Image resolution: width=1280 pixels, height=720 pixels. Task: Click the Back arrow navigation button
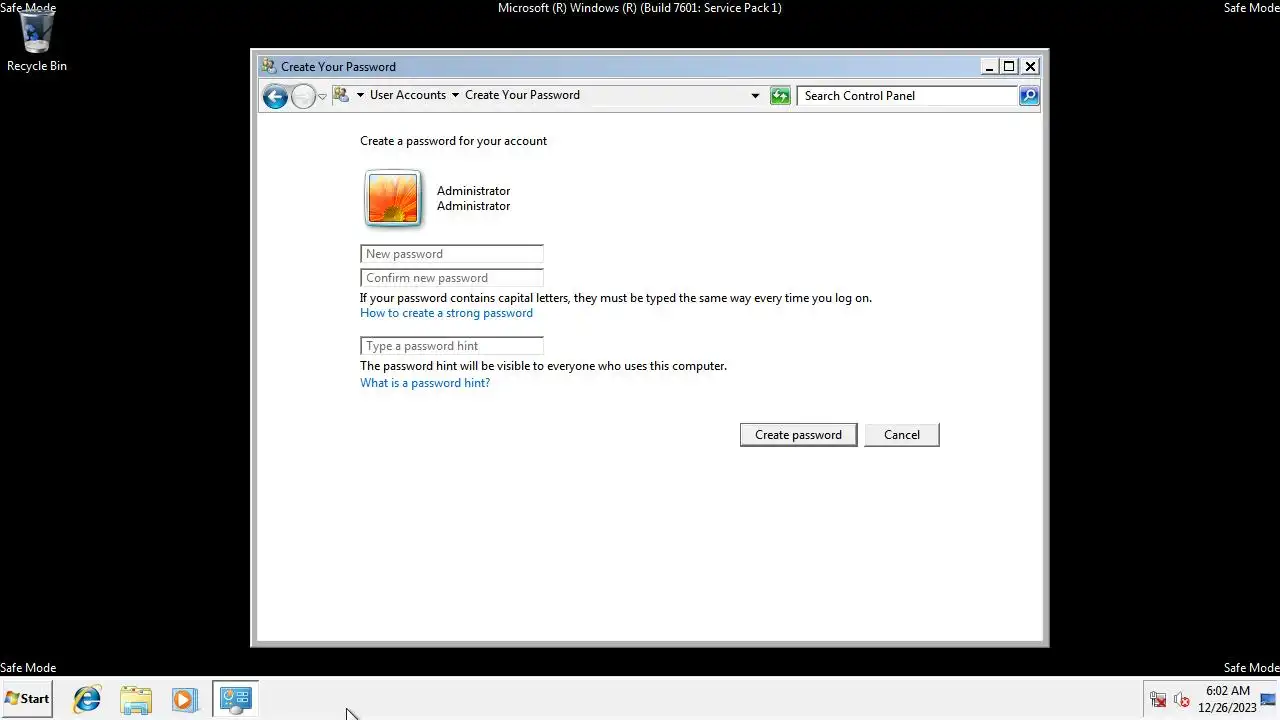(x=275, y=96)
